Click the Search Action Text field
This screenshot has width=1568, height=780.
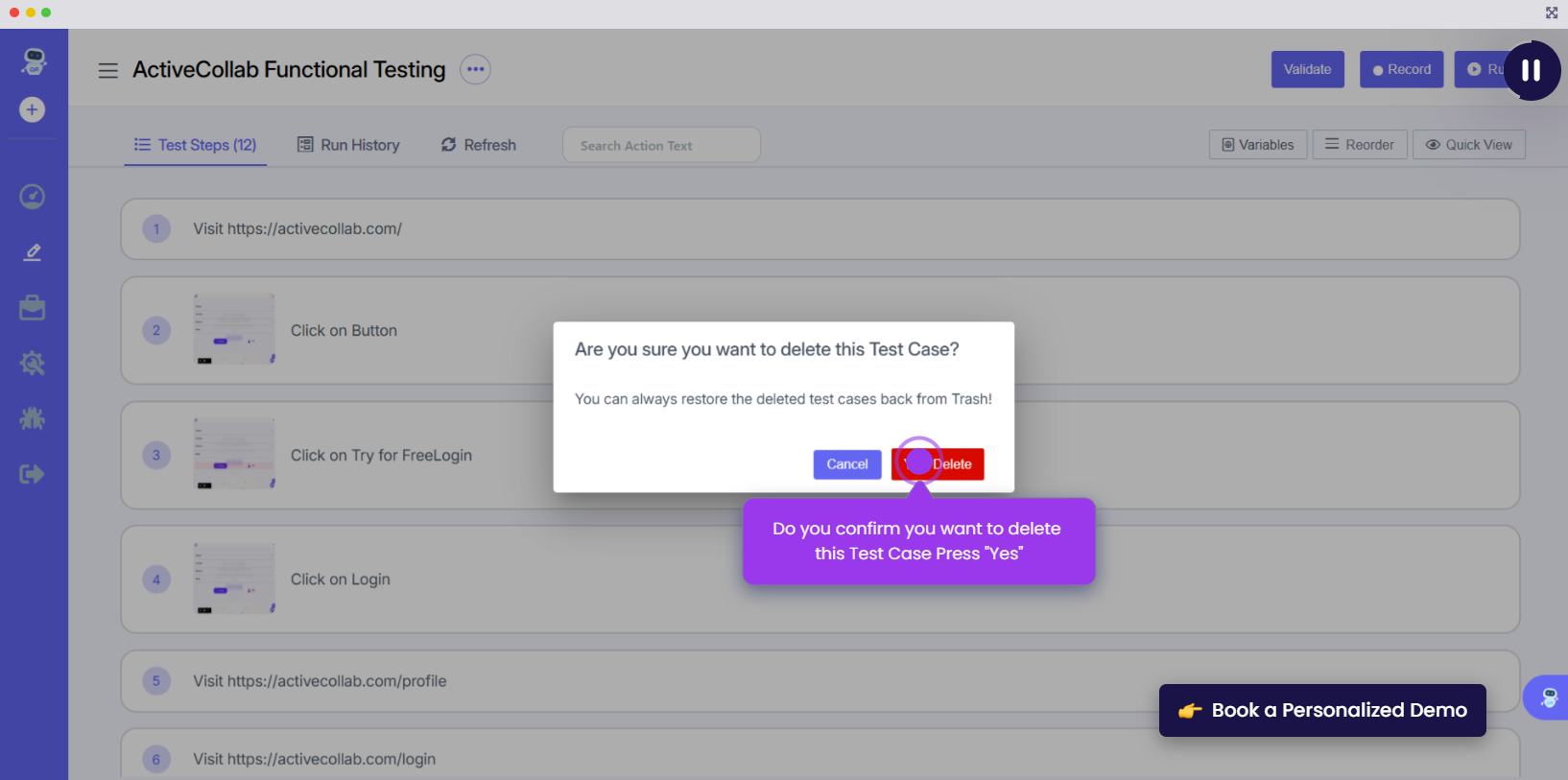tap(661, 146)
